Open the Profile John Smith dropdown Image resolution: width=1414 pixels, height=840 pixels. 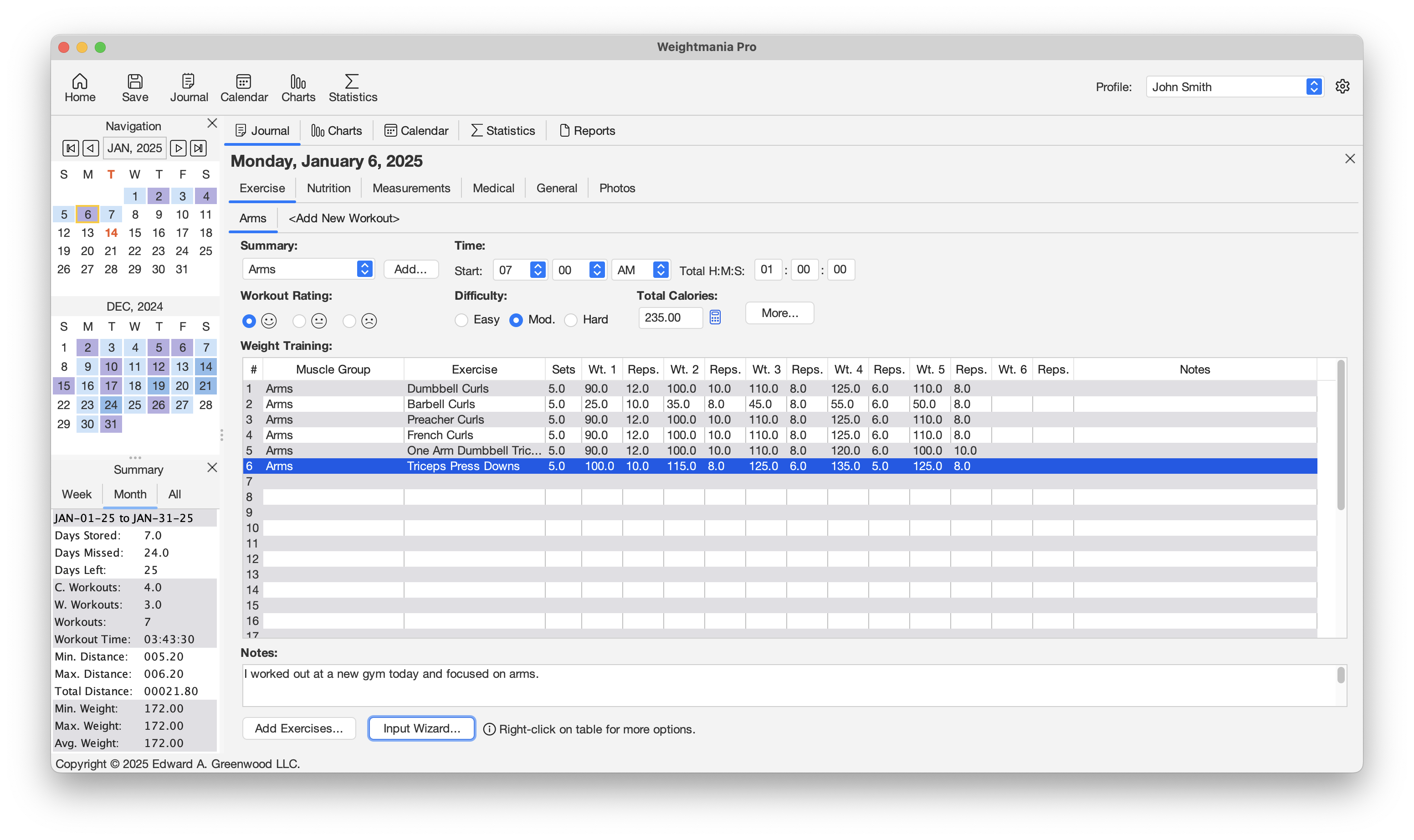1235,87
